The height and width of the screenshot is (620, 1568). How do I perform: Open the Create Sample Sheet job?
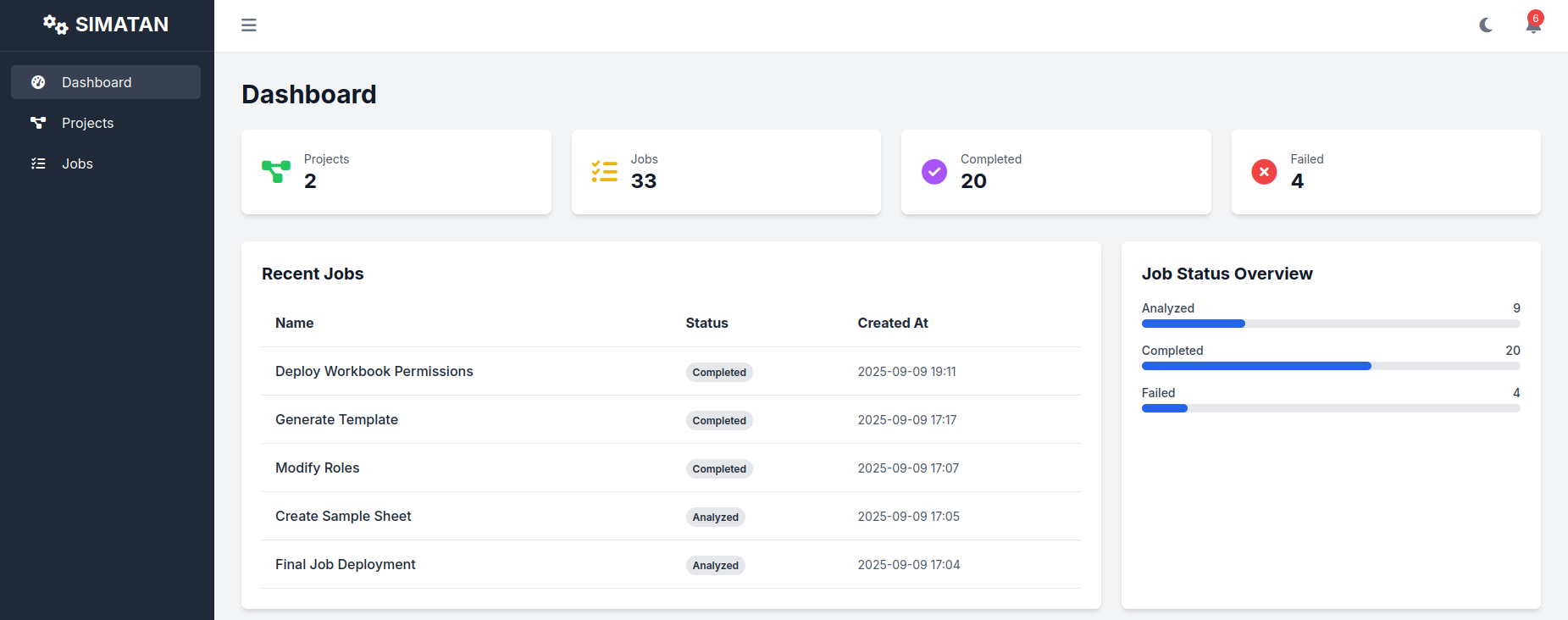click(x=343, y=516)
